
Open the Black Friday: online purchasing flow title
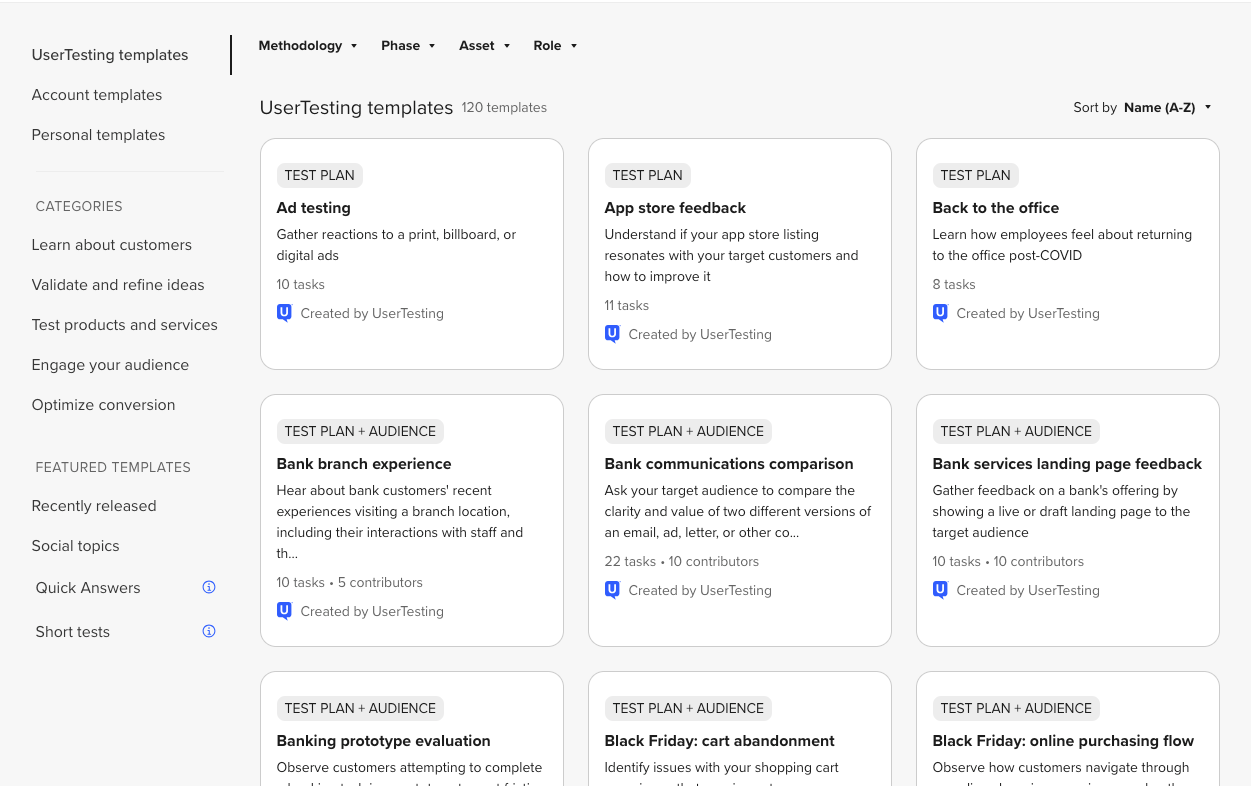(x=1063, y=741)
